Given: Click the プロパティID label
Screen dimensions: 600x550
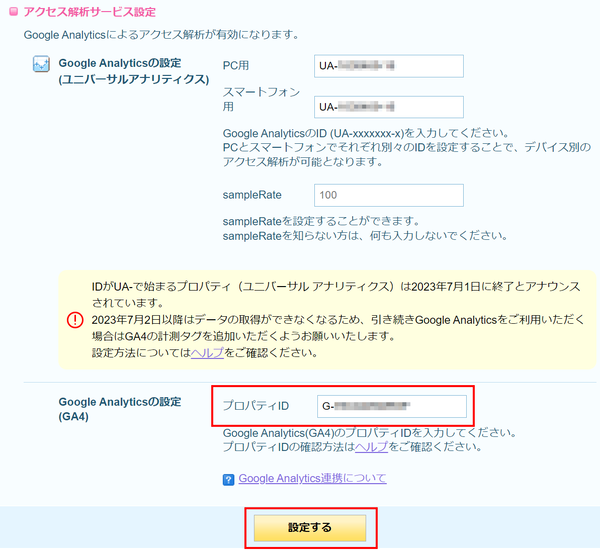Looking at the screenshot, I should pos(256,406).
